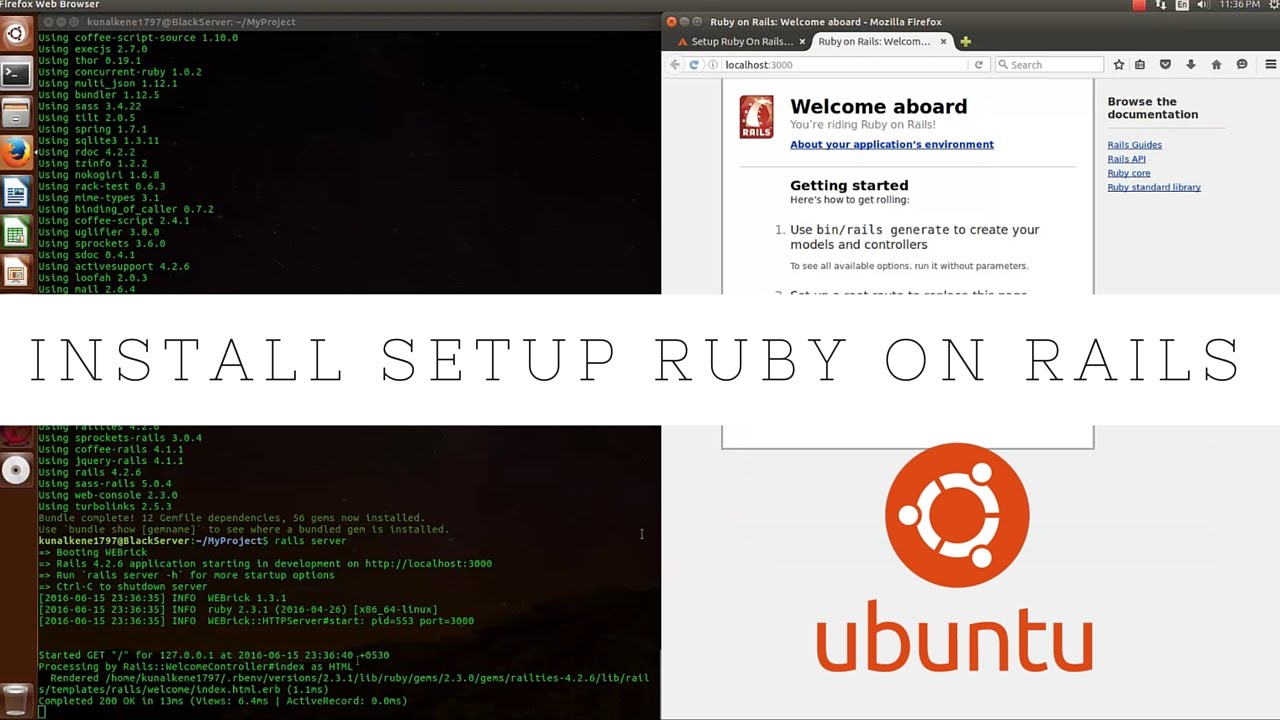Click the "Bundle complete!" terminal line

pos(231,518)
